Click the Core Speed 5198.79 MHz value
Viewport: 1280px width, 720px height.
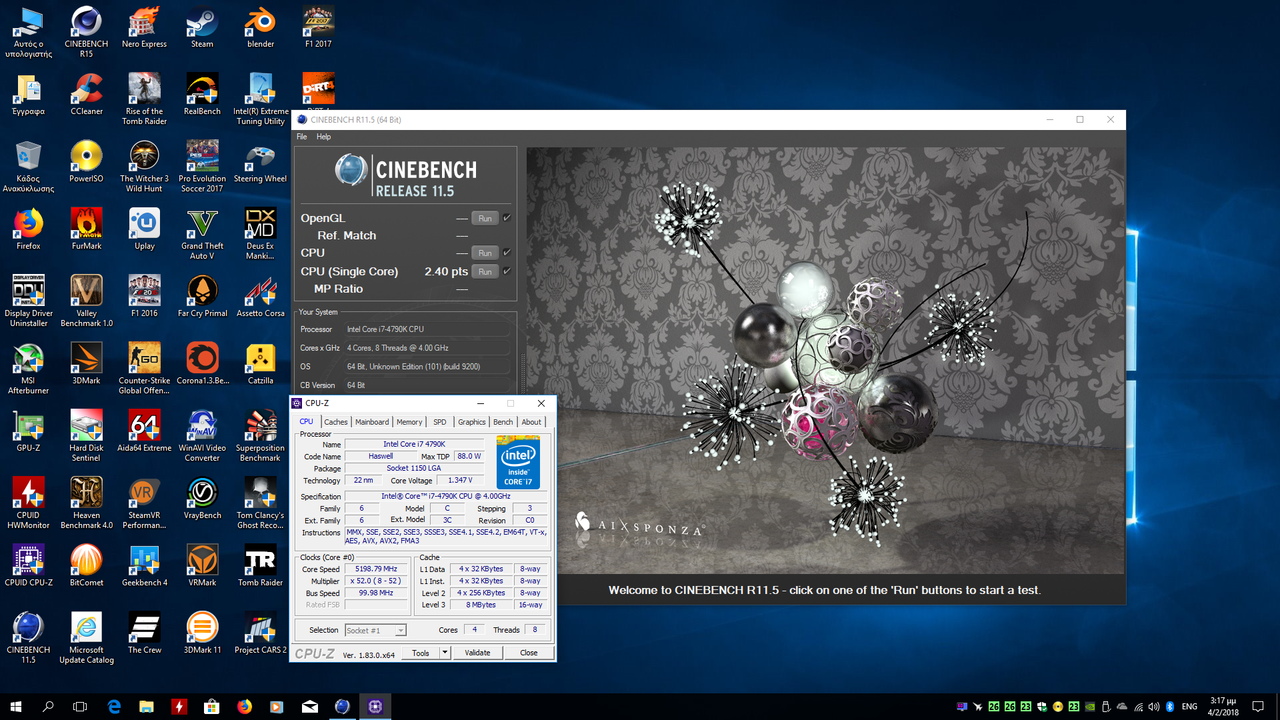click(377, 569)
